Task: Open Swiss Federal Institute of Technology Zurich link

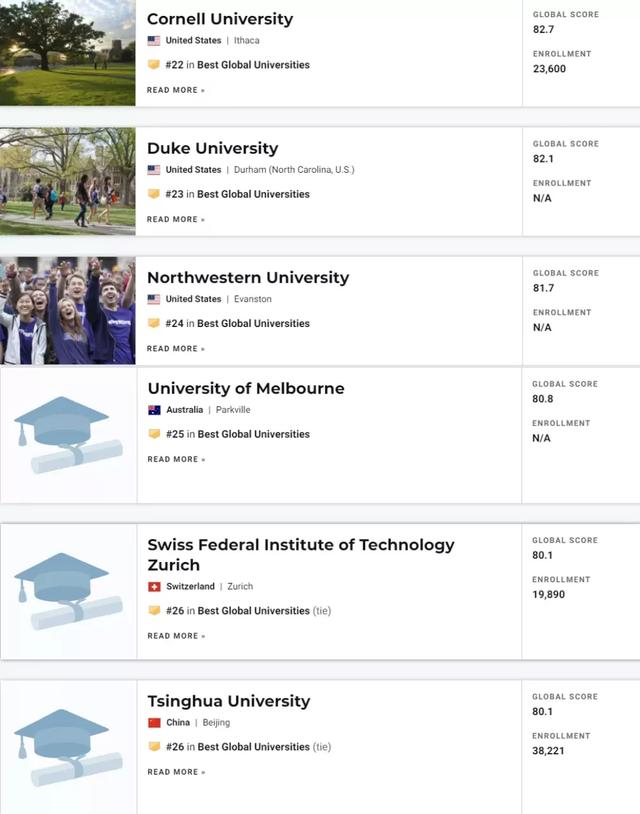Action: pos(301,554)
